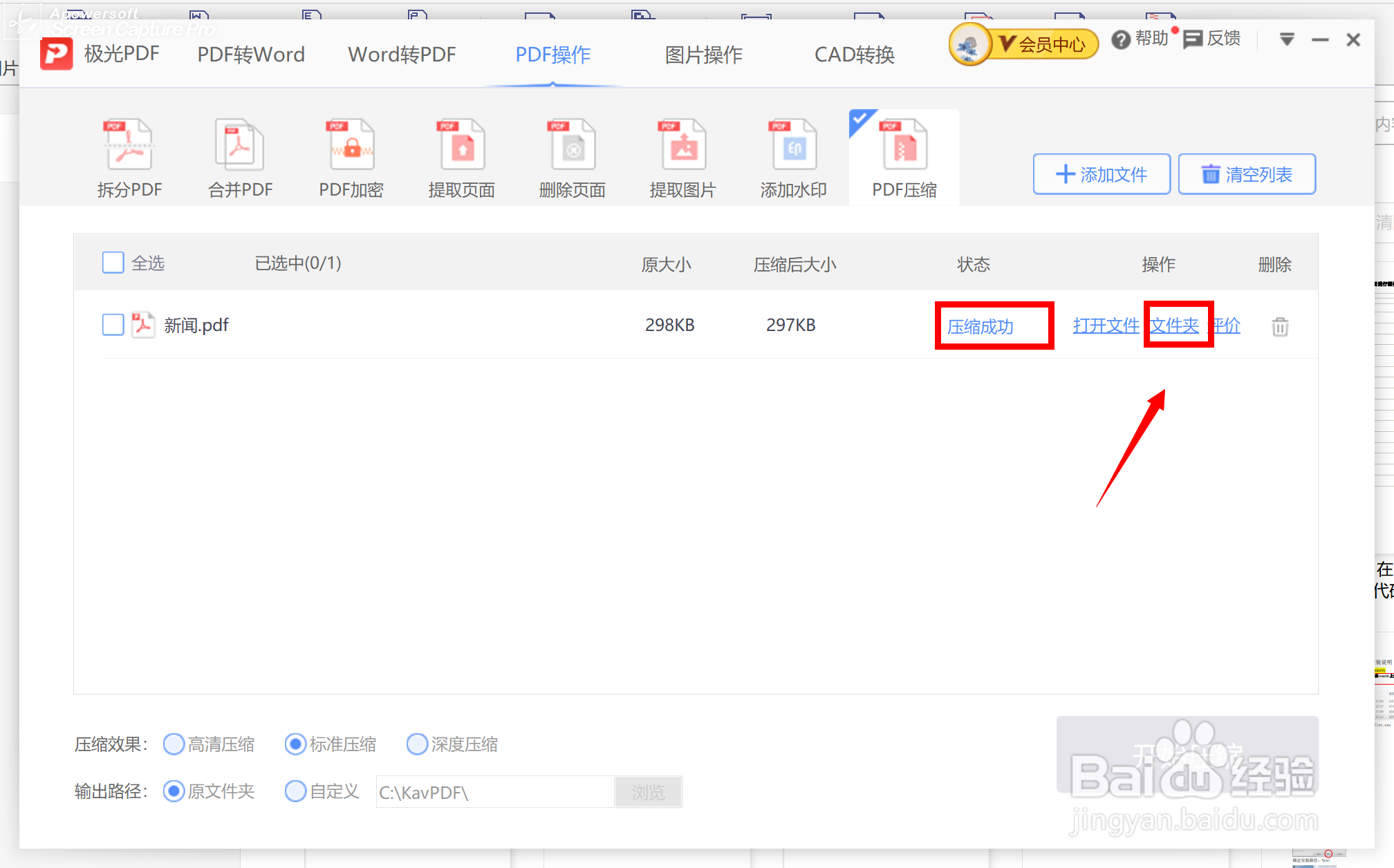Select the 拆分PDF split tool icon
Screen dimensions: 1394x868
[x=129, y=145]
